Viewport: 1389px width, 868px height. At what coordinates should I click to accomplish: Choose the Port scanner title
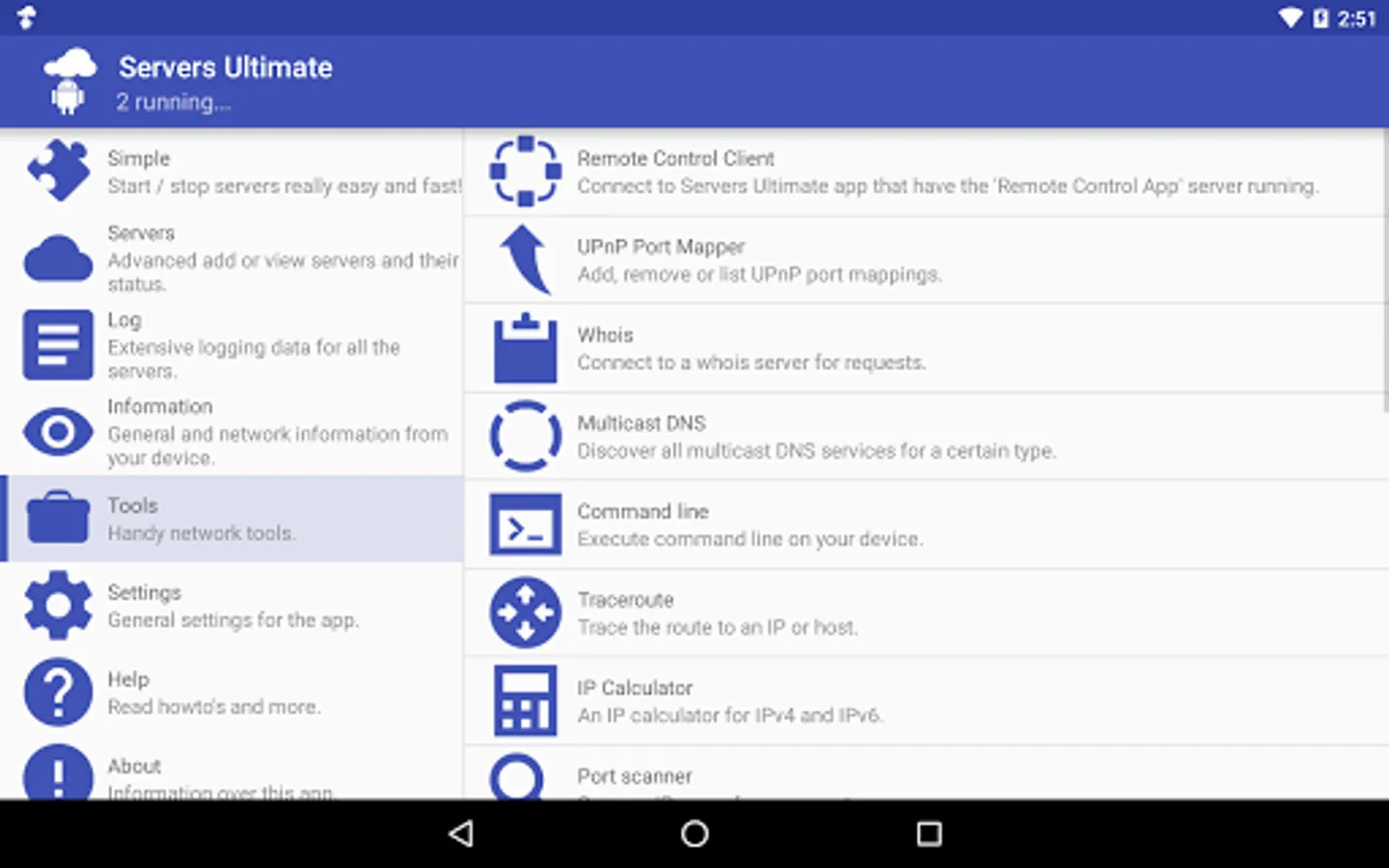point(635,776)
